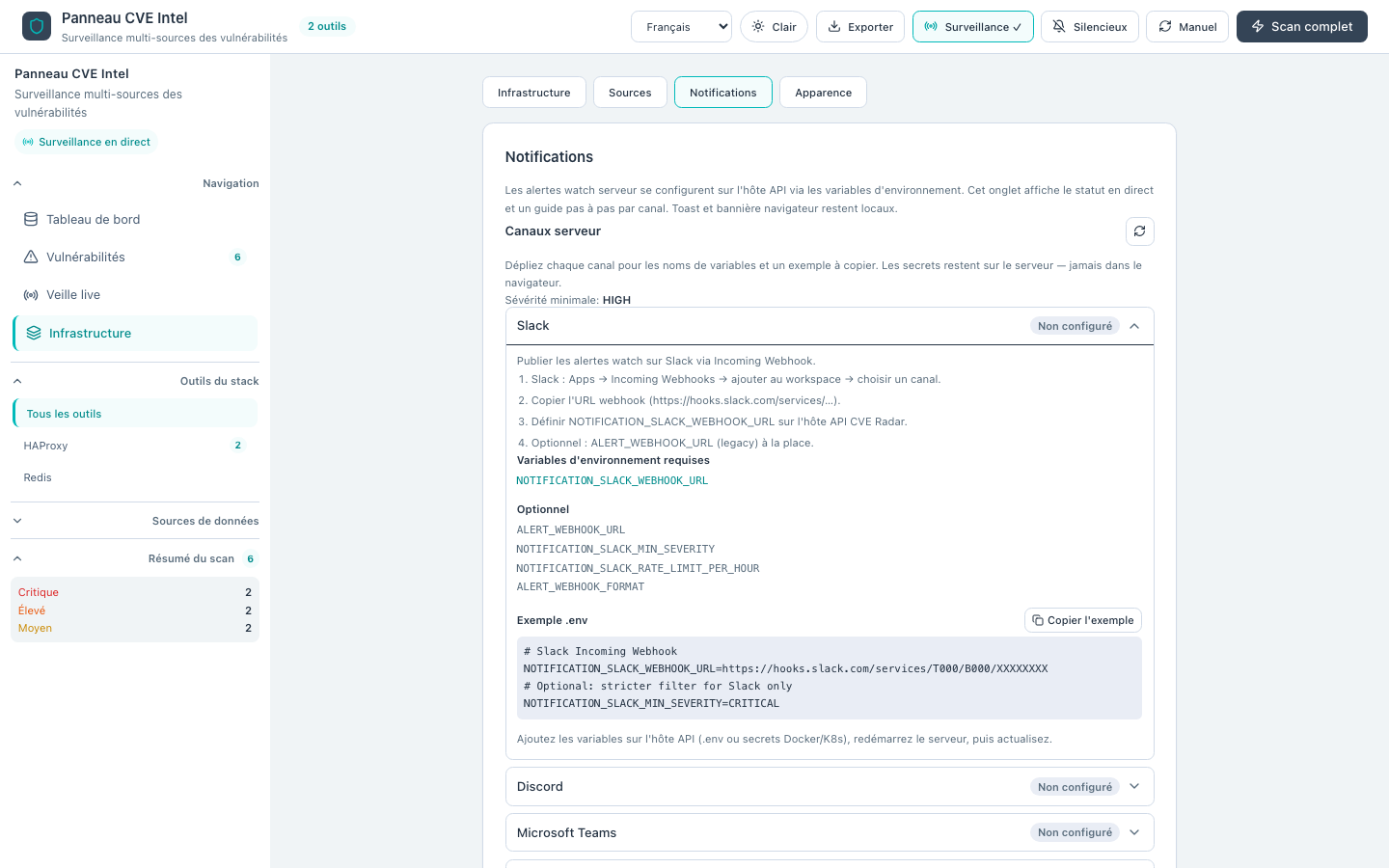Click the Surveillance en direct pill
Image resolution: width=1389 pixels, height=868 pixels.
pyautogui.click(x=86, y=142)
